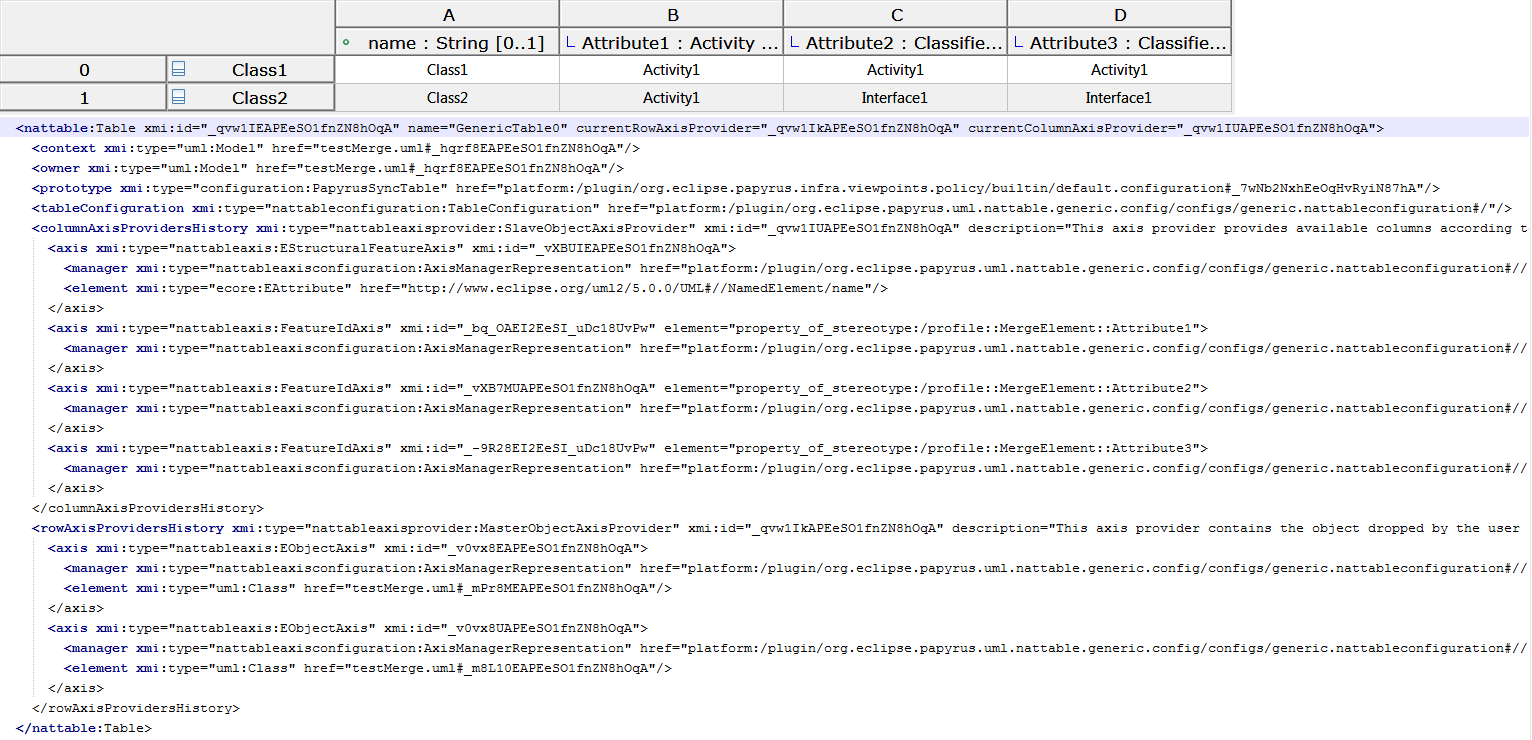Click the 'Attribute2 : Classifie...' column label
The height and width of the screenshot is (740, 1532).
904,42
